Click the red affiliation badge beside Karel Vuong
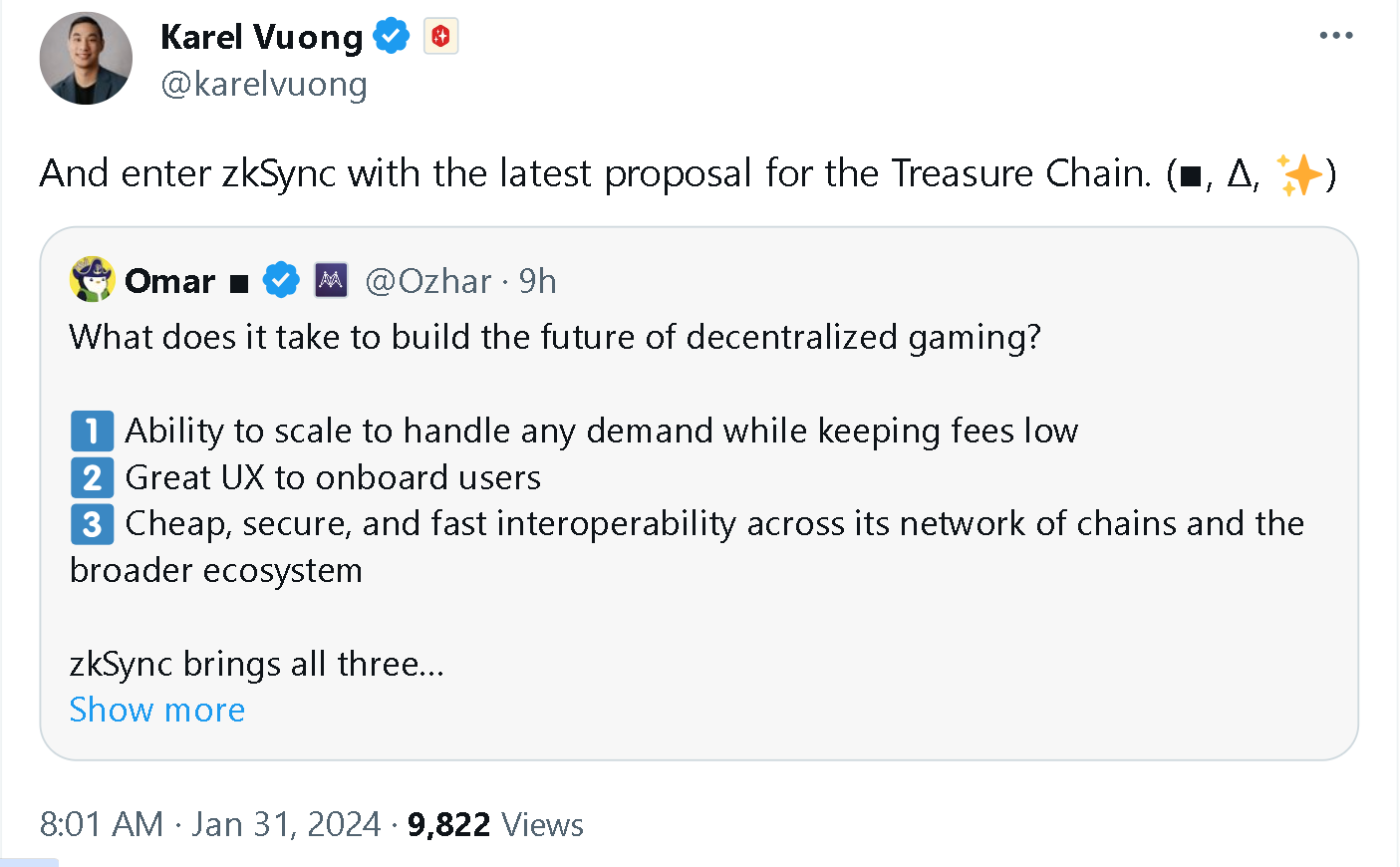Viewport: 1400px width, 867px height. pyautogui.click(x=440, y=37)
